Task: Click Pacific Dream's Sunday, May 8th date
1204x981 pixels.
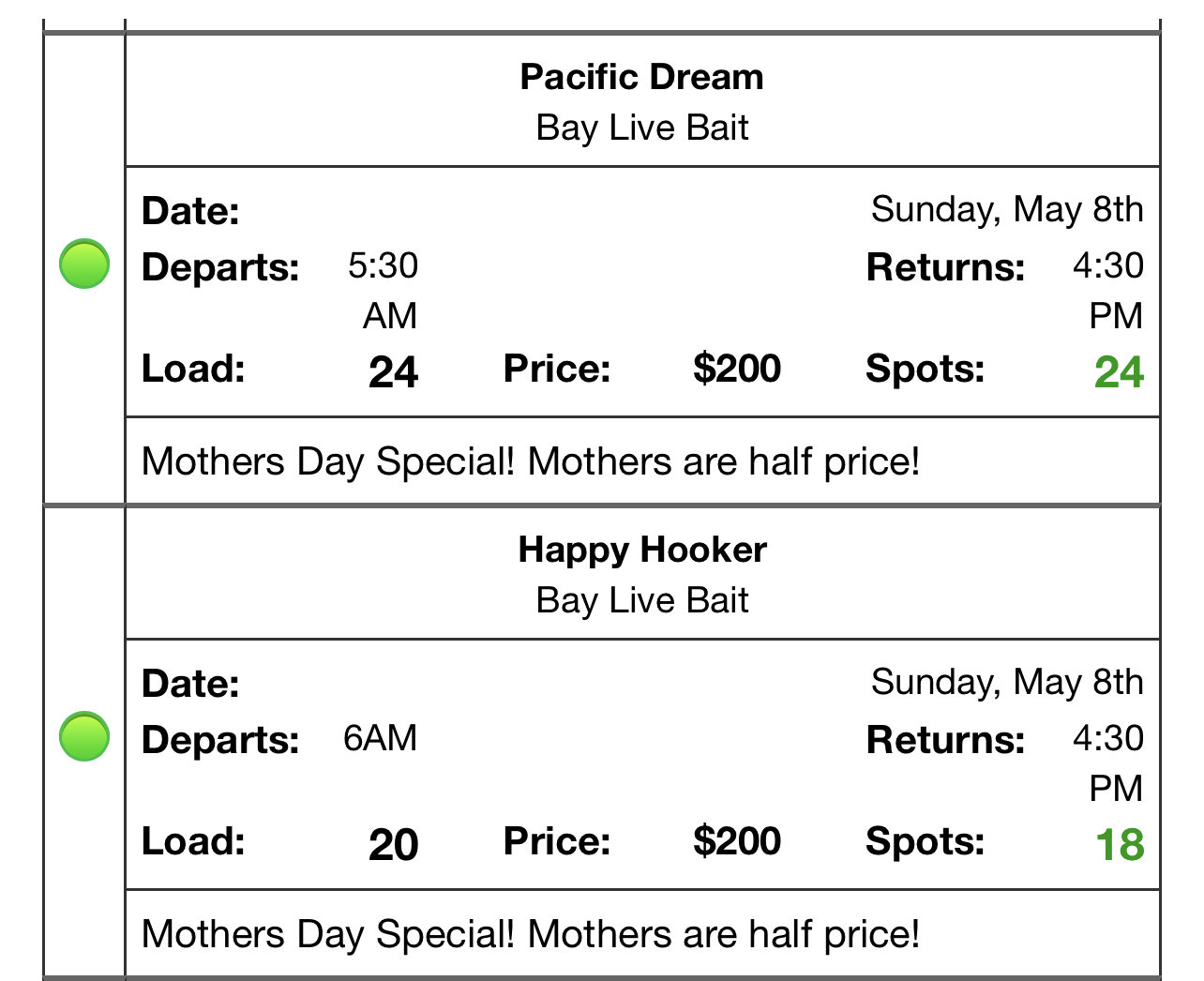Action: [1007, 209]
